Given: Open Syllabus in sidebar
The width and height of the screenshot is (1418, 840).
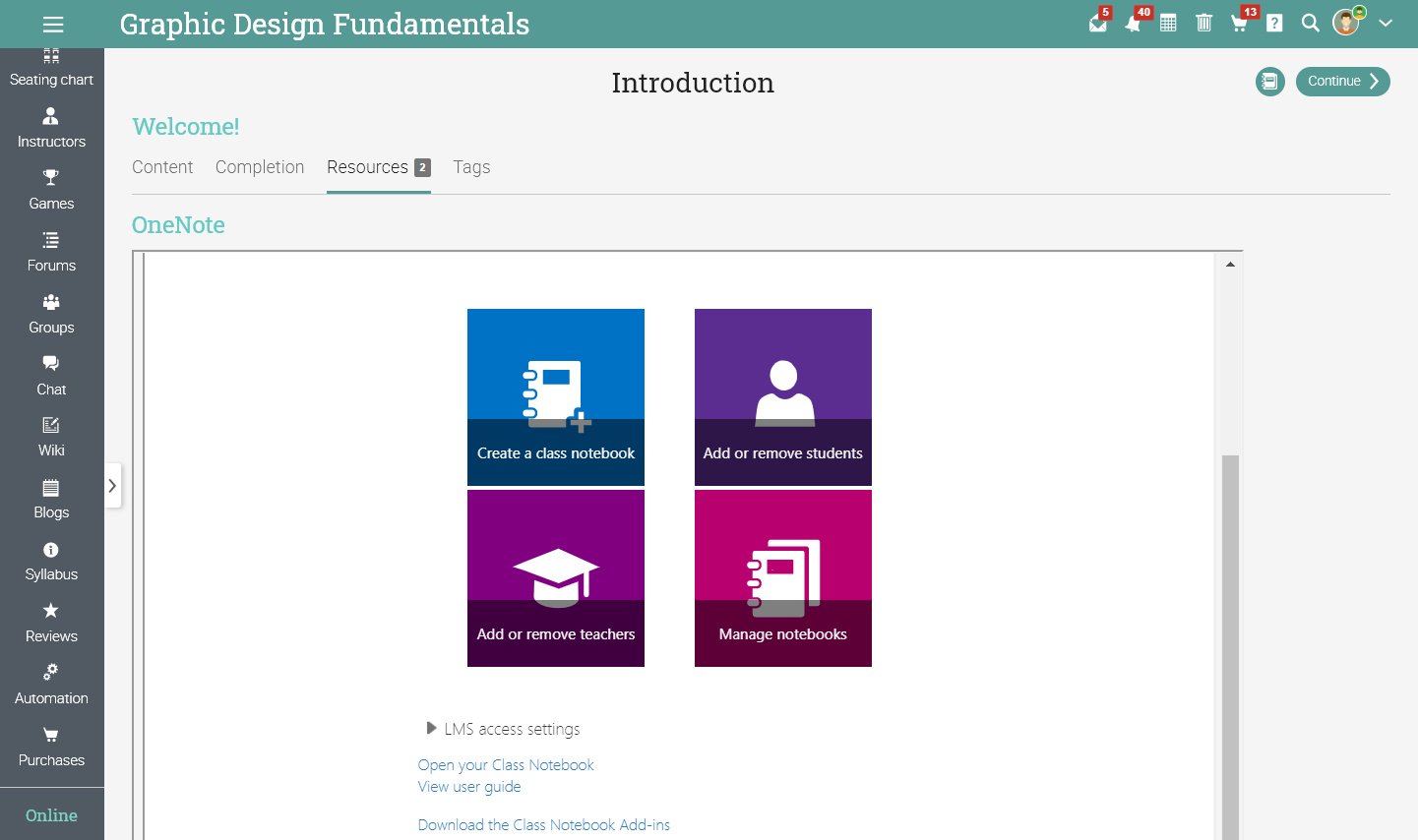Looking at the screenshot, I should [x=51, y=562].
